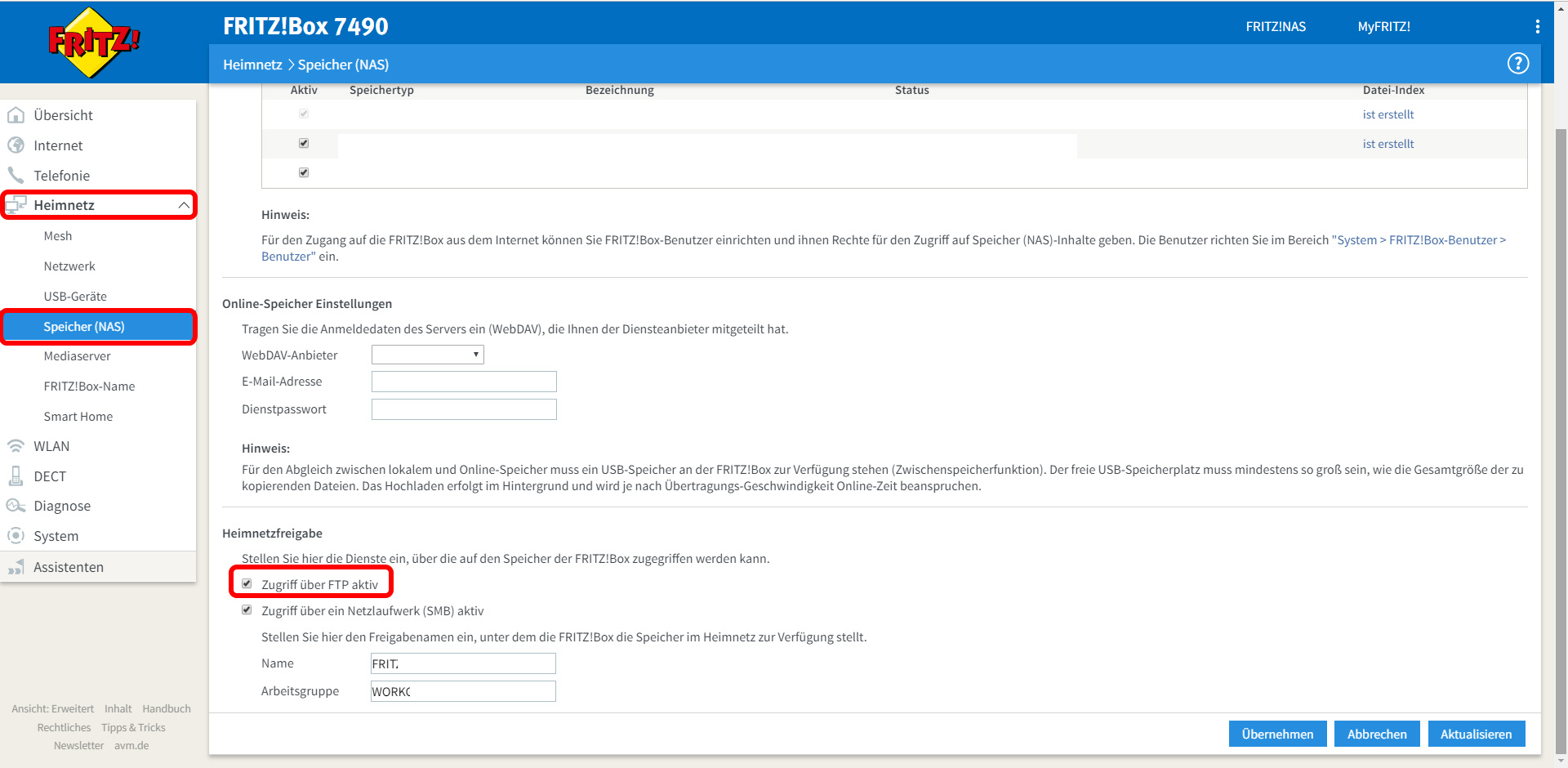Image resolution: width=1568 pixels, height=768 pixels.
Task: Open the Internet menu entry
Action: 58,145
